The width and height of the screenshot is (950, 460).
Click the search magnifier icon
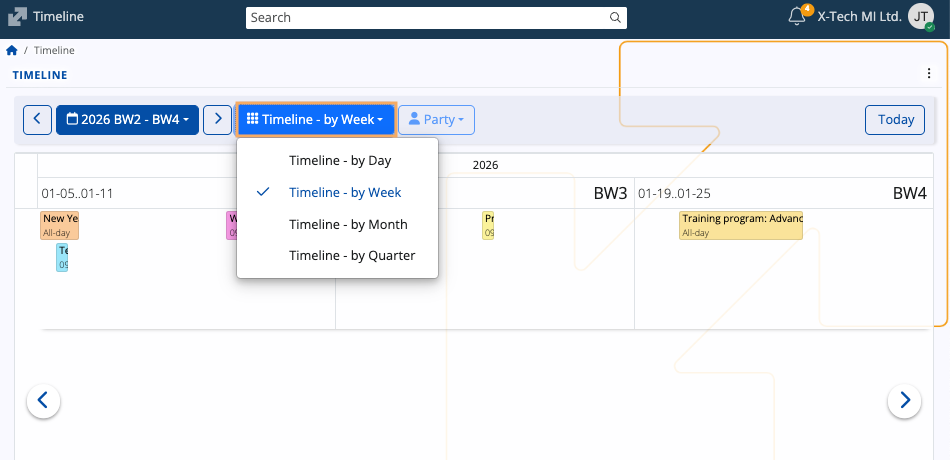pyautogui.click(x=615, y=17)
